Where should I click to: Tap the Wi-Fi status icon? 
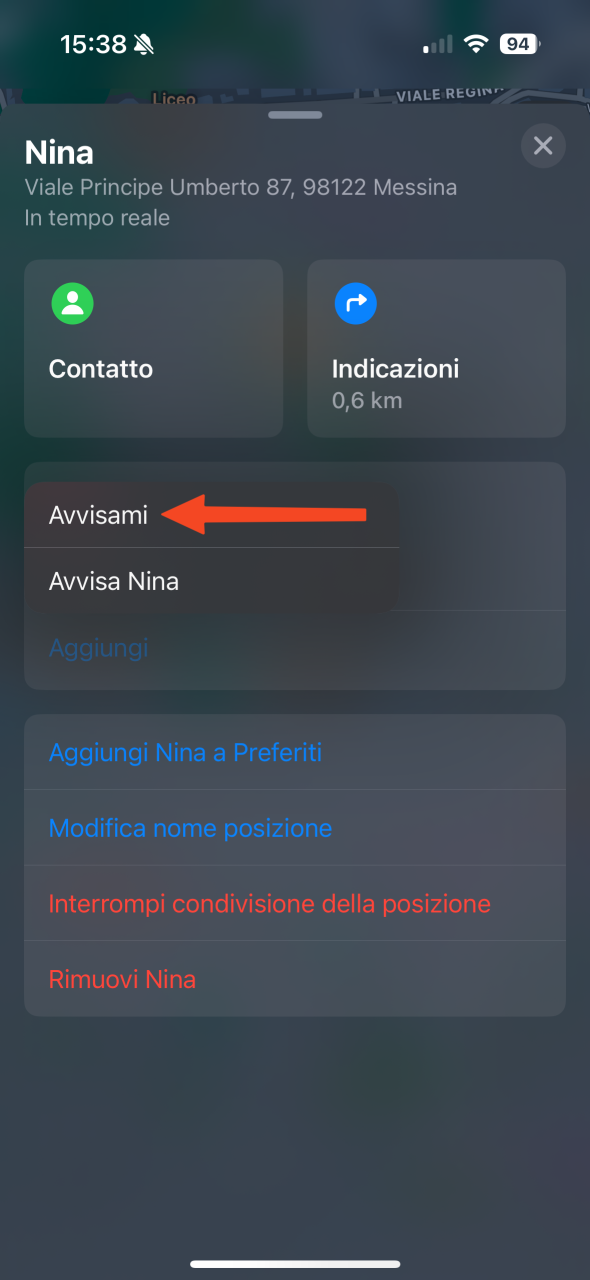[477, 44]
